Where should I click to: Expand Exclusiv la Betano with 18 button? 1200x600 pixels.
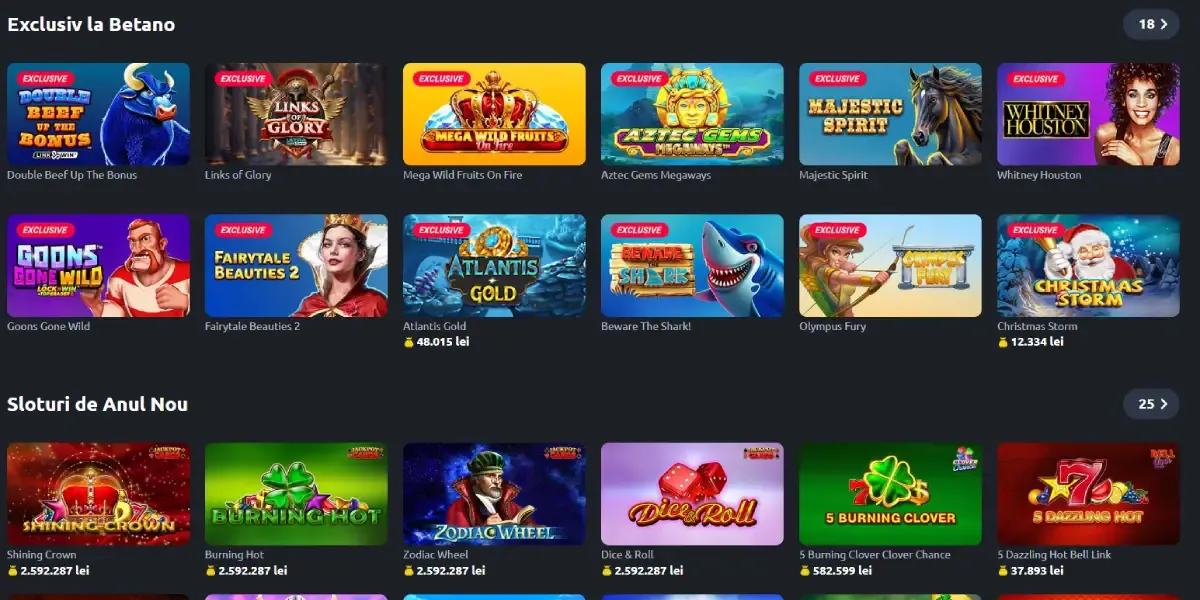tap(1151, 24)
